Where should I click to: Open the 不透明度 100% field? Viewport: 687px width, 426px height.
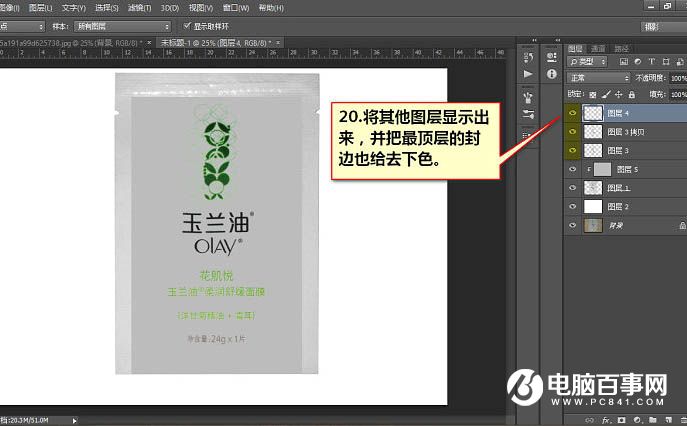[x=678, y=78]
